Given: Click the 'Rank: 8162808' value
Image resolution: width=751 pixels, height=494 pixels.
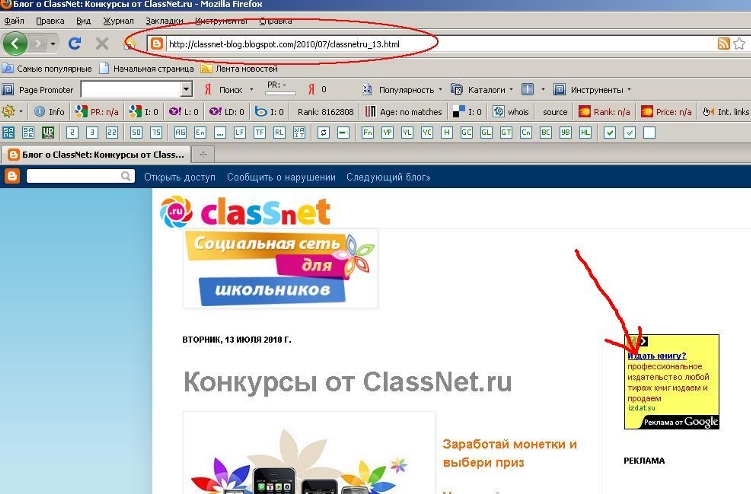Looking at the screenshot, I should [325, 112].
